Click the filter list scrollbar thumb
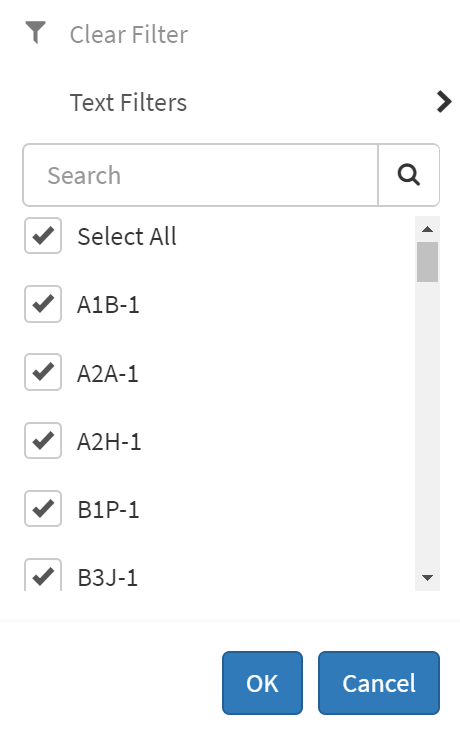The width and height of the screenshot is (460, 738). tap(428, 262)
